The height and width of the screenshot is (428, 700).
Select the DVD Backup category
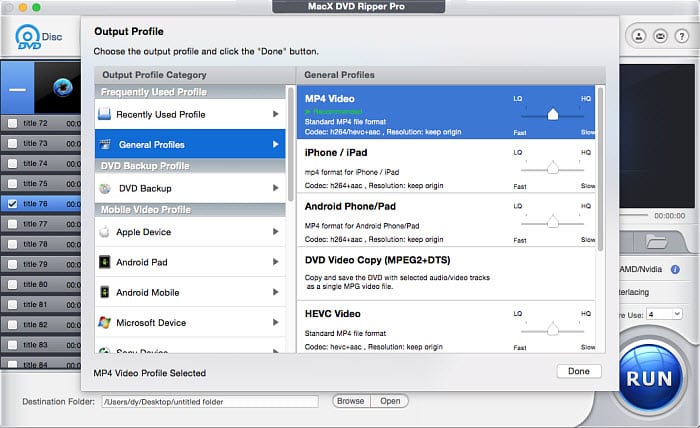click(x=190, y=188)
